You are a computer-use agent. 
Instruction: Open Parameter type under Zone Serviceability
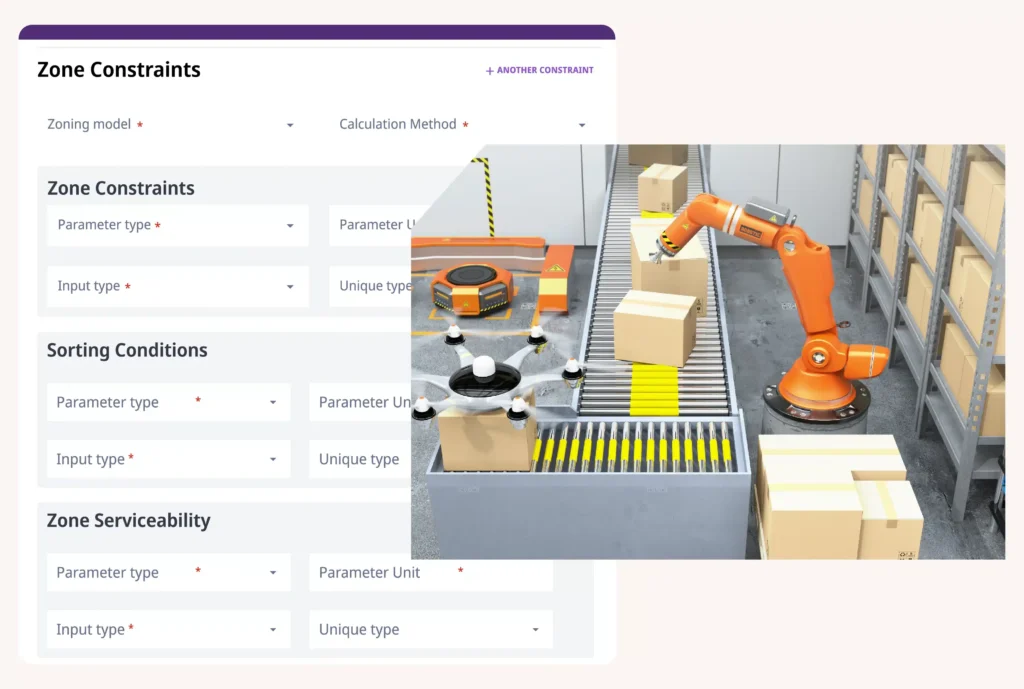point(168,573)
